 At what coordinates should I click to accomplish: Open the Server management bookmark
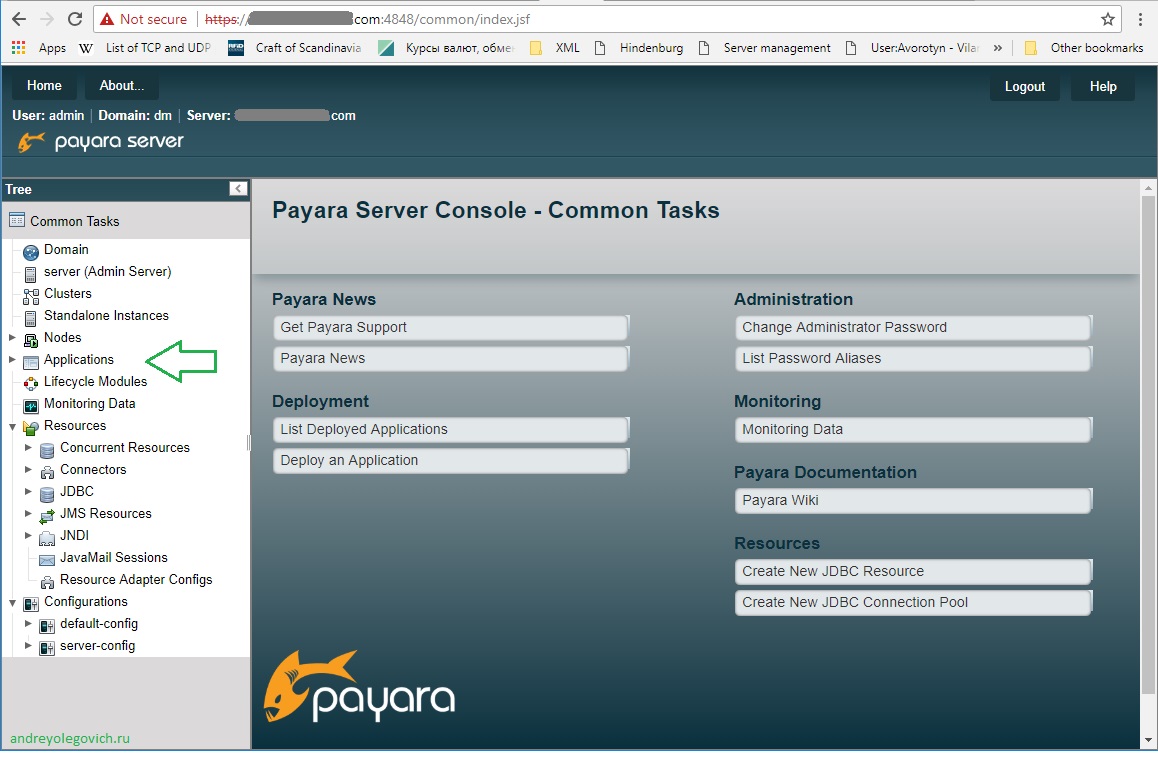[x=764, y=48]
